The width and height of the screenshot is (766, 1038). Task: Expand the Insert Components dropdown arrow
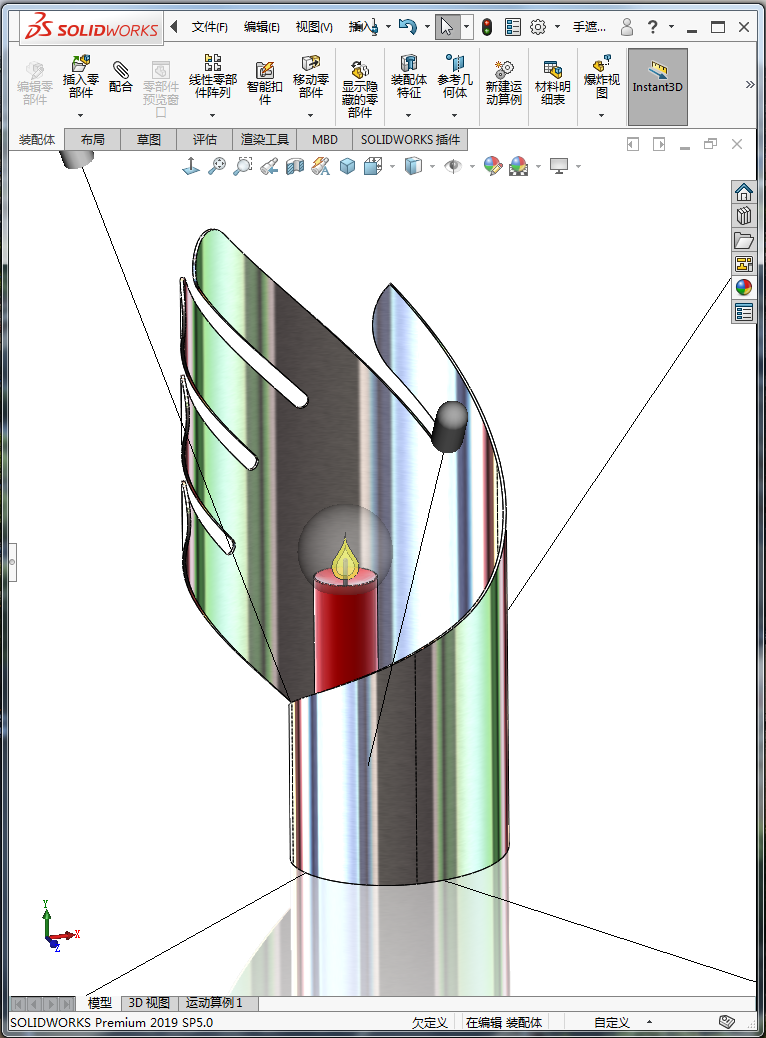pos(80,116)
